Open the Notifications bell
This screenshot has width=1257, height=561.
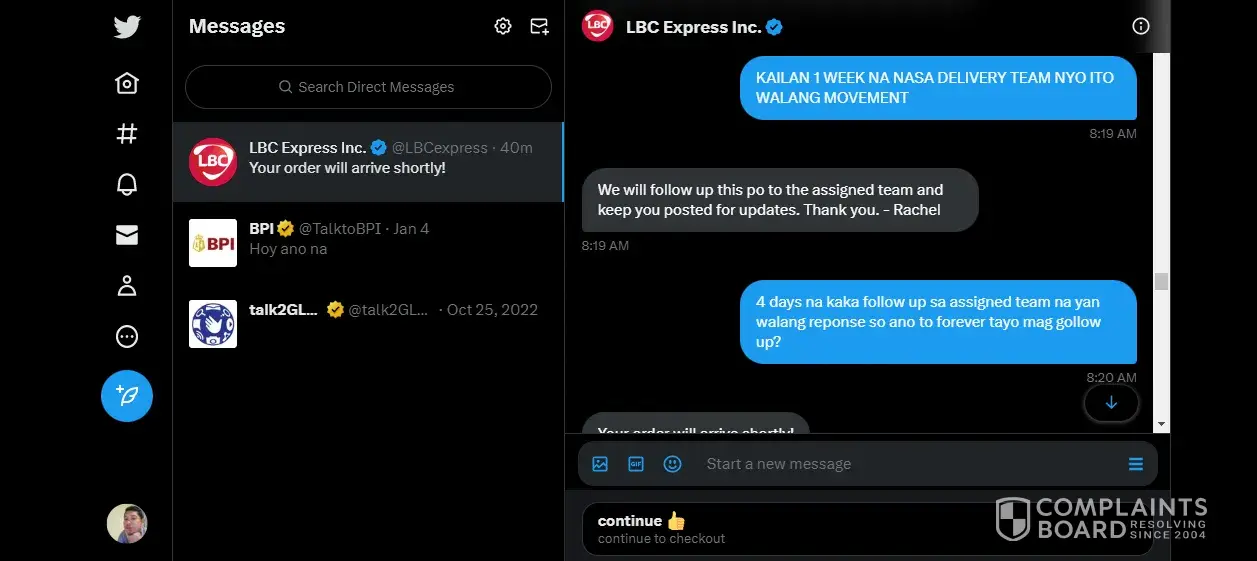[127, 184]
